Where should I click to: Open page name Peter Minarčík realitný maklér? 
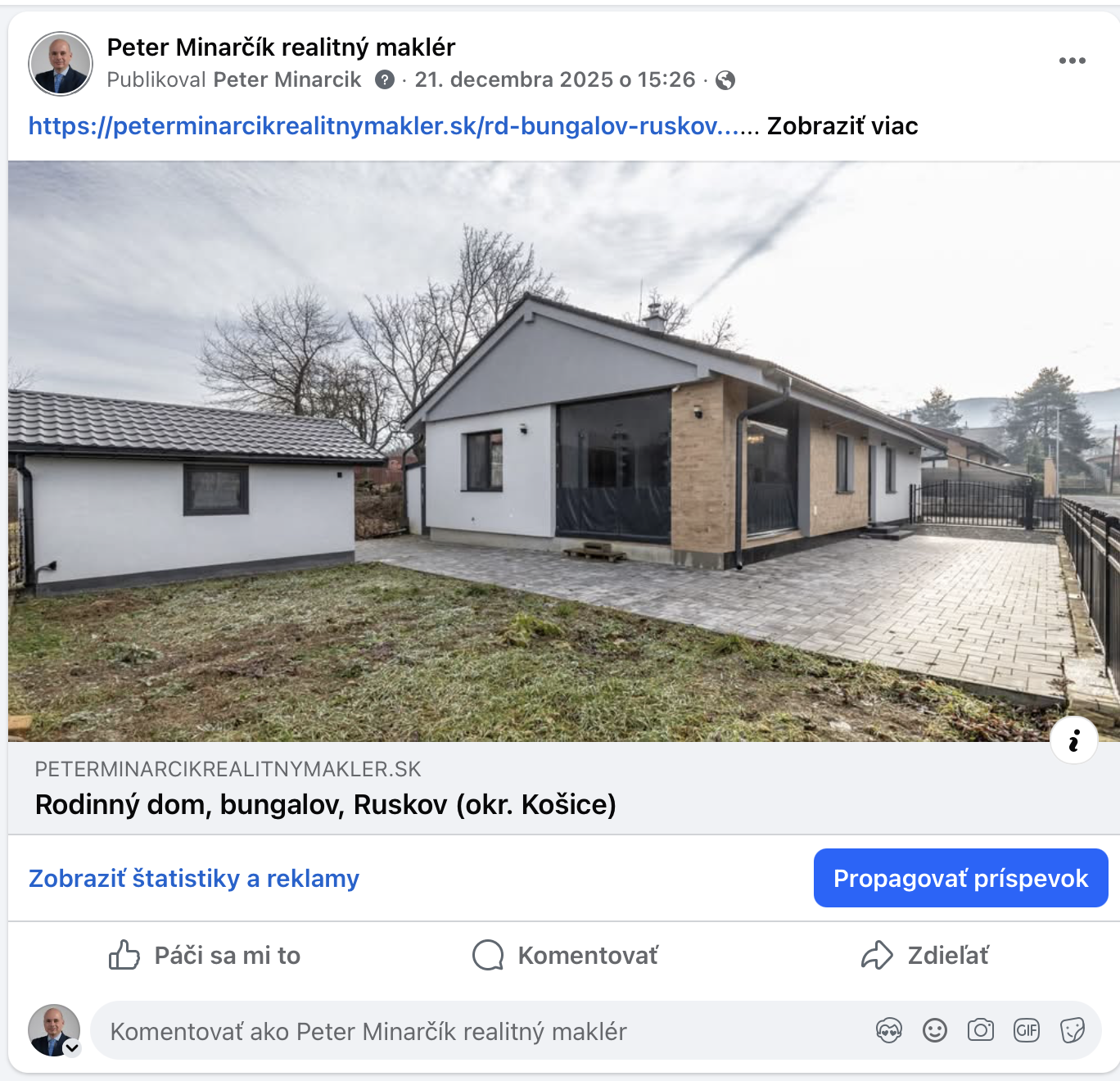point(281,47)
